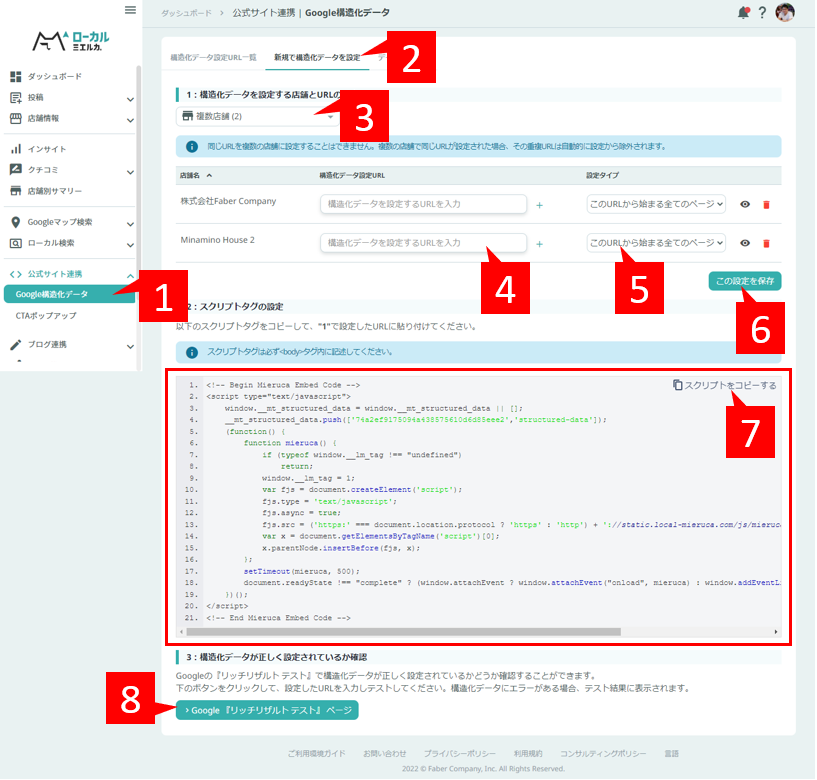Add another URL for Minamino House 2 with plus icon
817x780 pixels.
[539, 244]
